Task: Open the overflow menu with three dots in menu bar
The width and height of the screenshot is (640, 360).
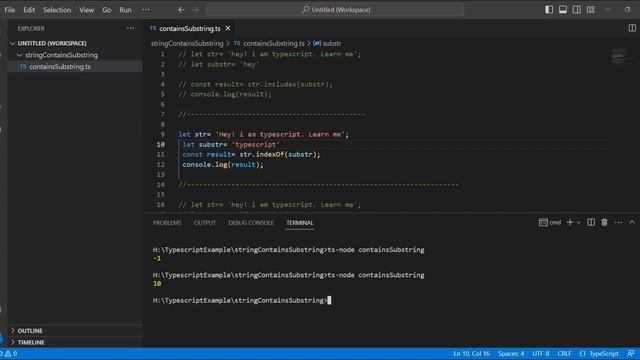Action: (146, 10)
